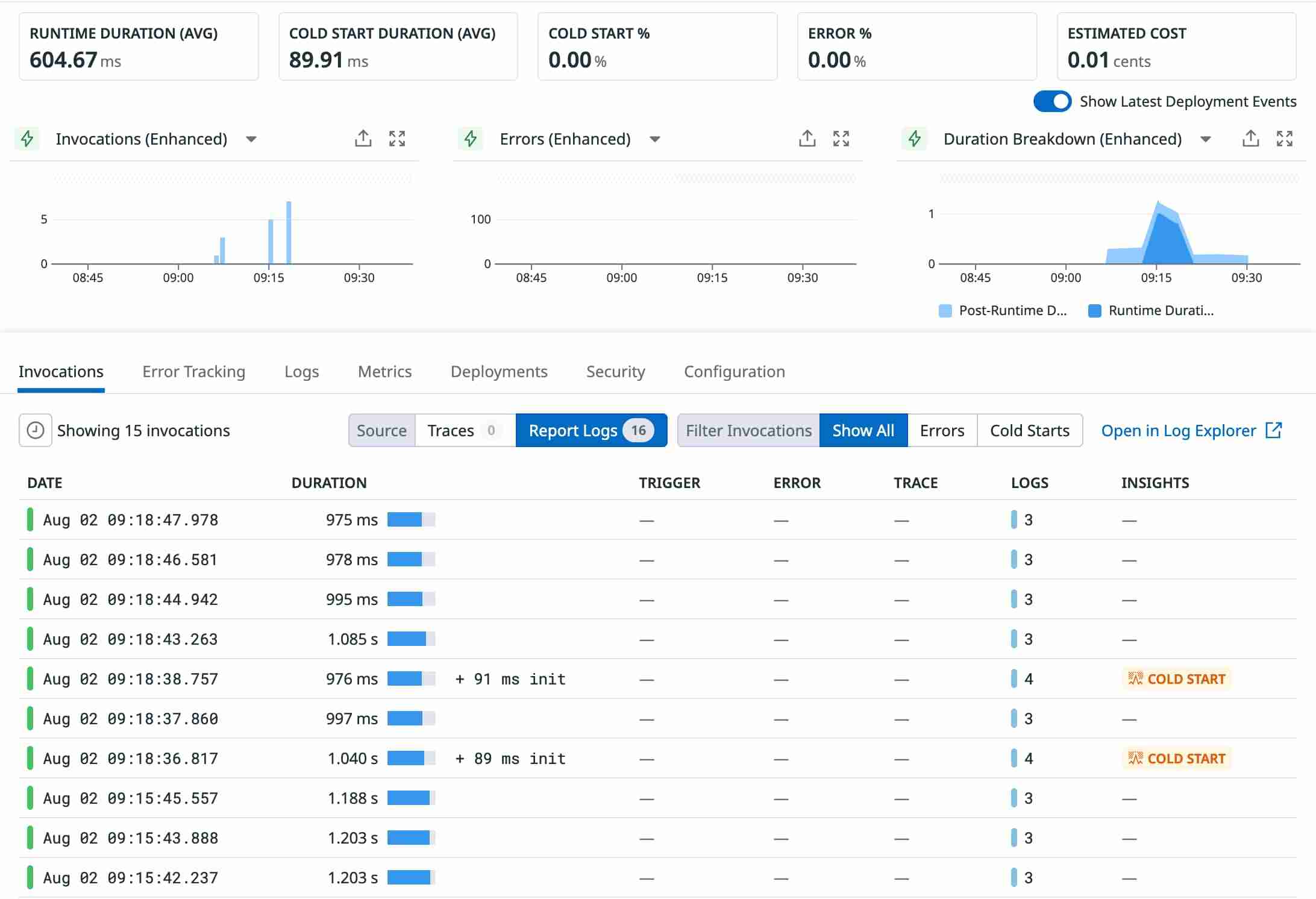1316x899 pixels.
Task: Open the Invocations (Enhanced) dropdown
Action: coord(251,139)
